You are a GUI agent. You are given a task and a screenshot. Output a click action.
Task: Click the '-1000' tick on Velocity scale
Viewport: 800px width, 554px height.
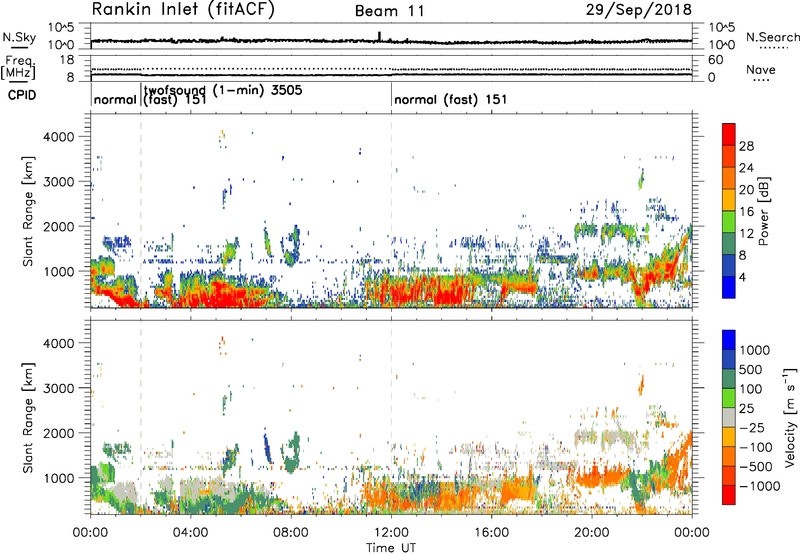tap(759, 486)
